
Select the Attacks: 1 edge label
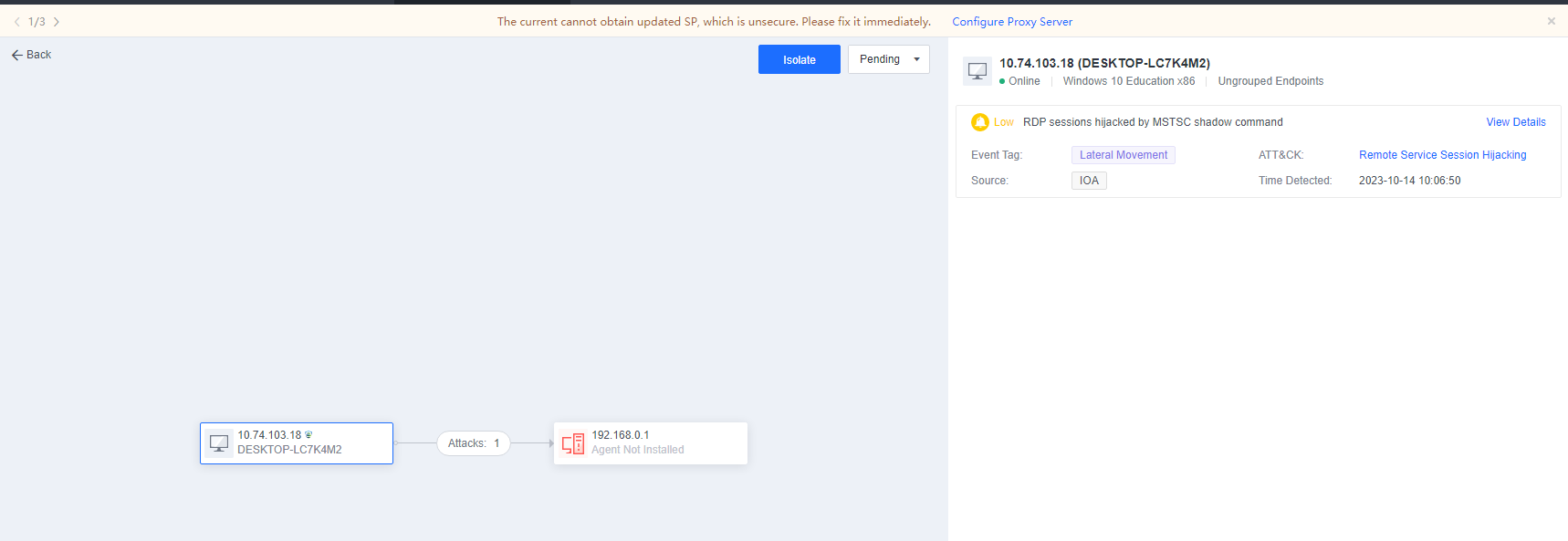click(473, 443)
